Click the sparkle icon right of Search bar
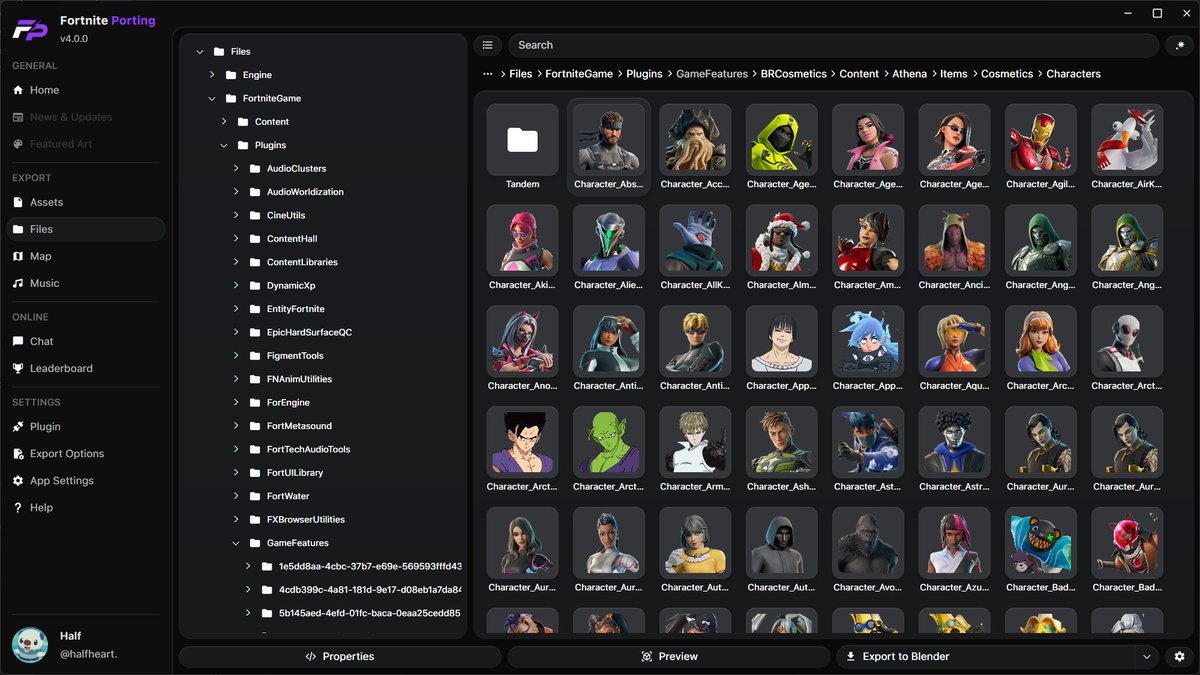This screenshot has height=675, width=1200. click(1179, 45)
